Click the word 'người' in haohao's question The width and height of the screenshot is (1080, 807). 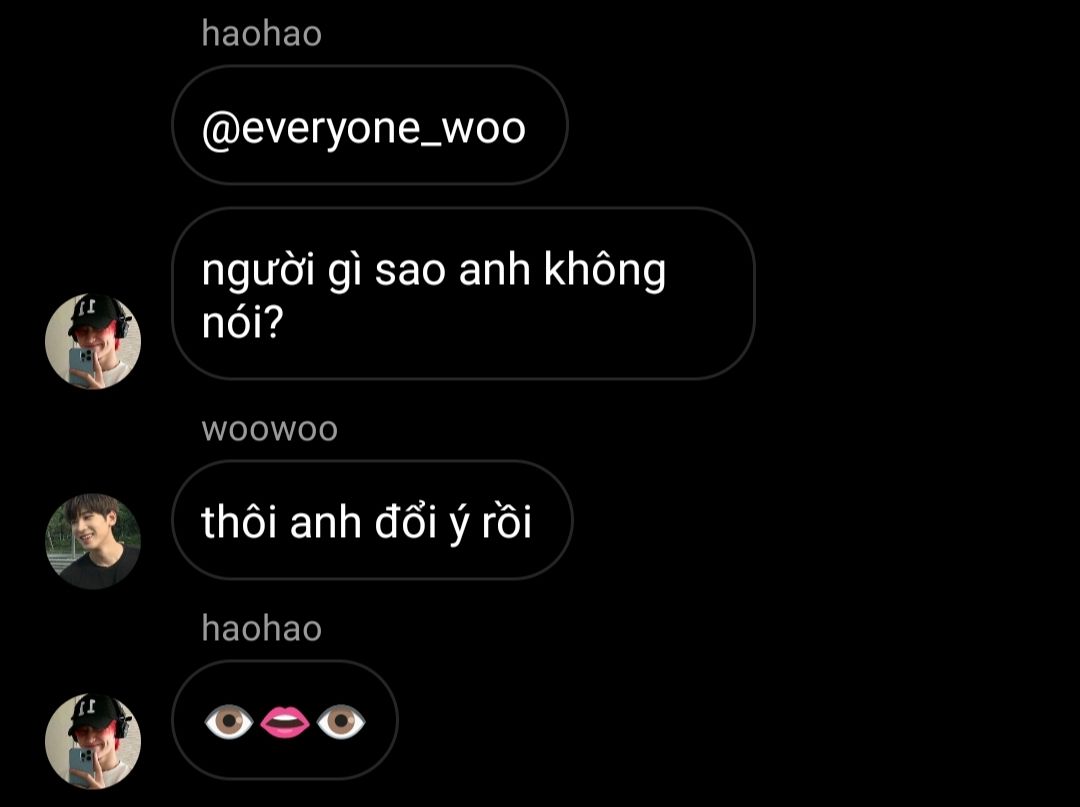(258, 271)
